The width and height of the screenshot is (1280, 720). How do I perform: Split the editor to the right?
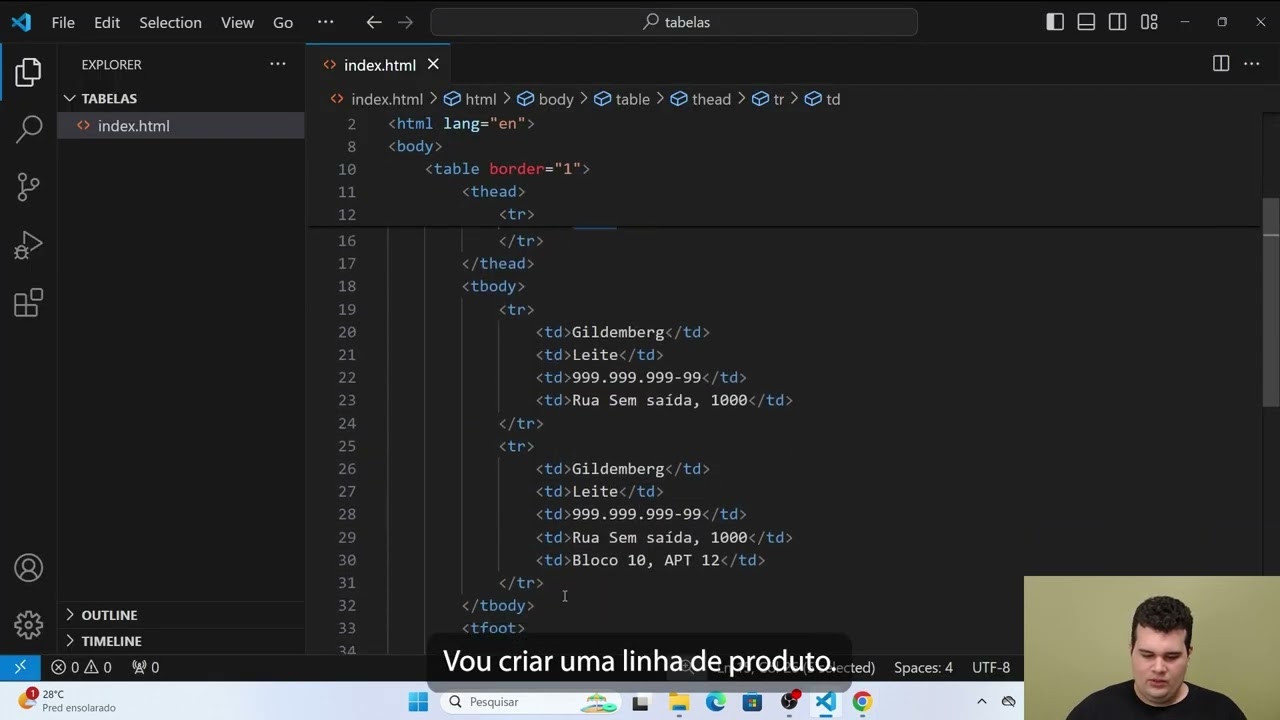1221,64
